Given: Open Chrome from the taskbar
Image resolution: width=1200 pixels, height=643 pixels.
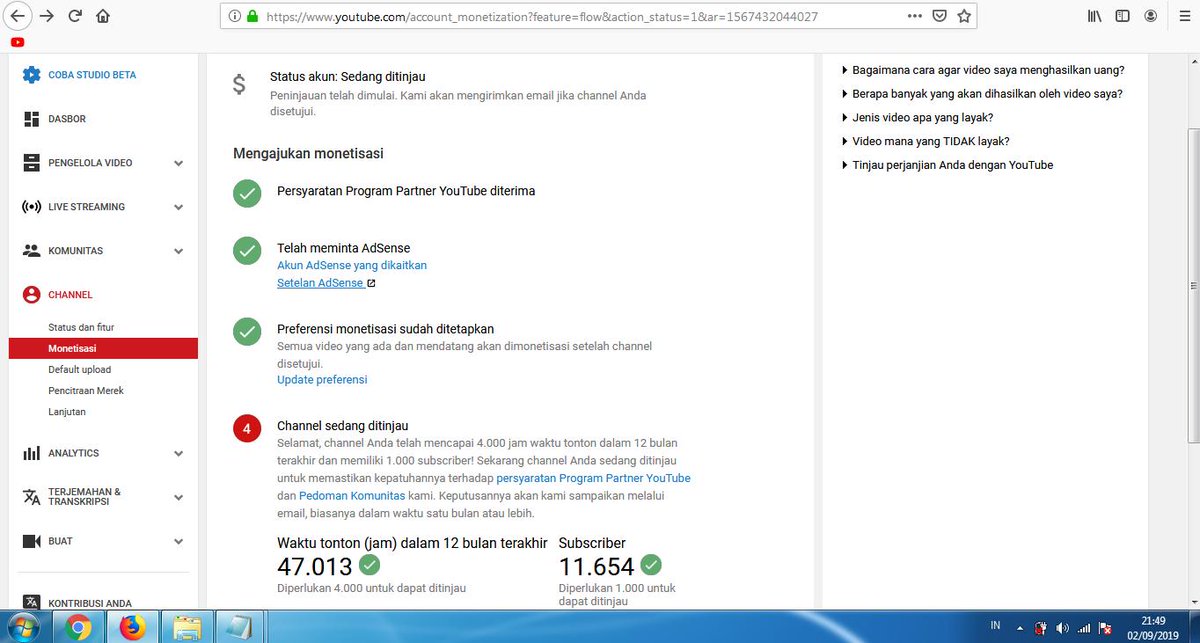Looking at the screenshot, I should (x=79, y=628).
